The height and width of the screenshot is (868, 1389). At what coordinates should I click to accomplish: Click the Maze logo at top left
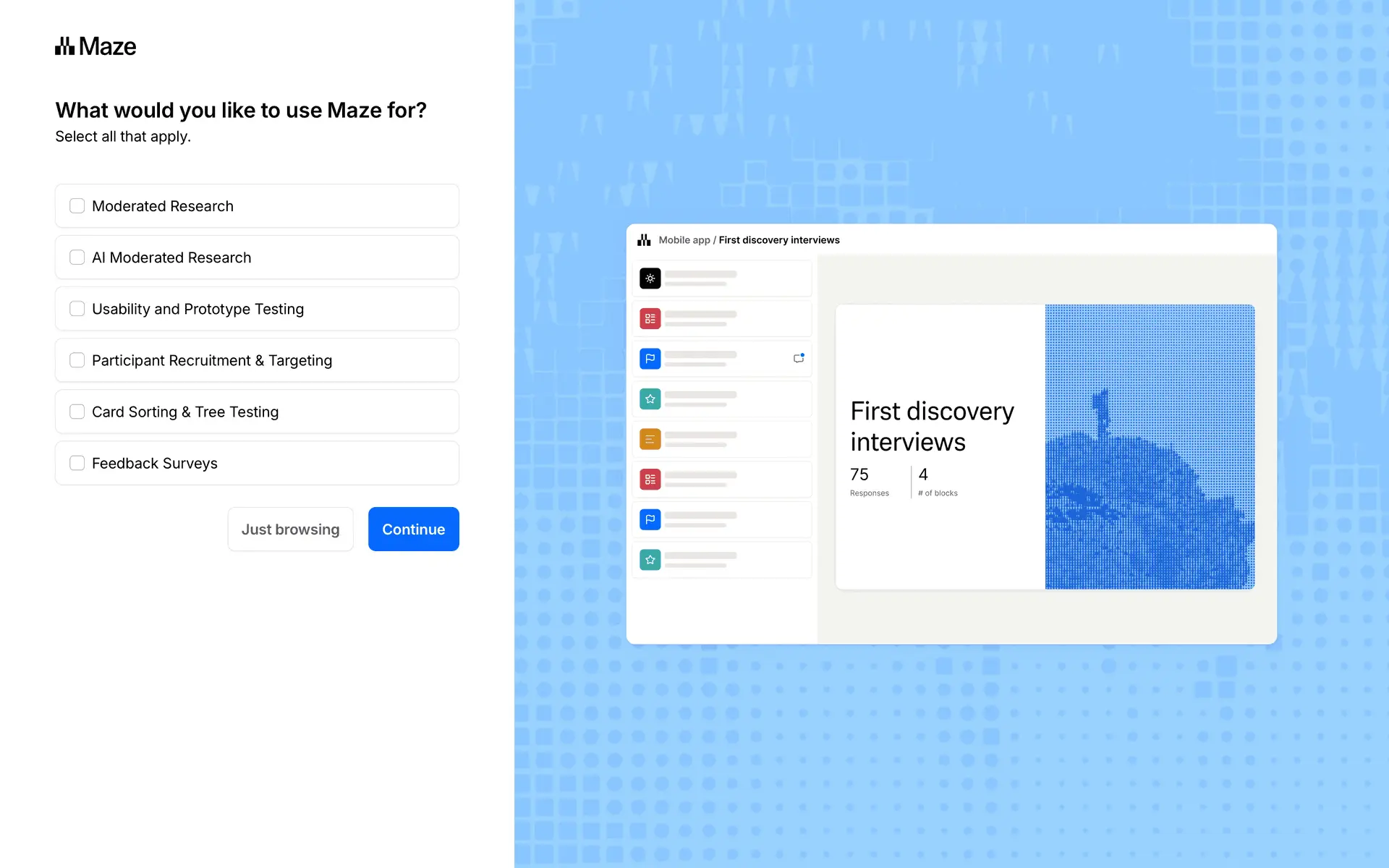95,46
